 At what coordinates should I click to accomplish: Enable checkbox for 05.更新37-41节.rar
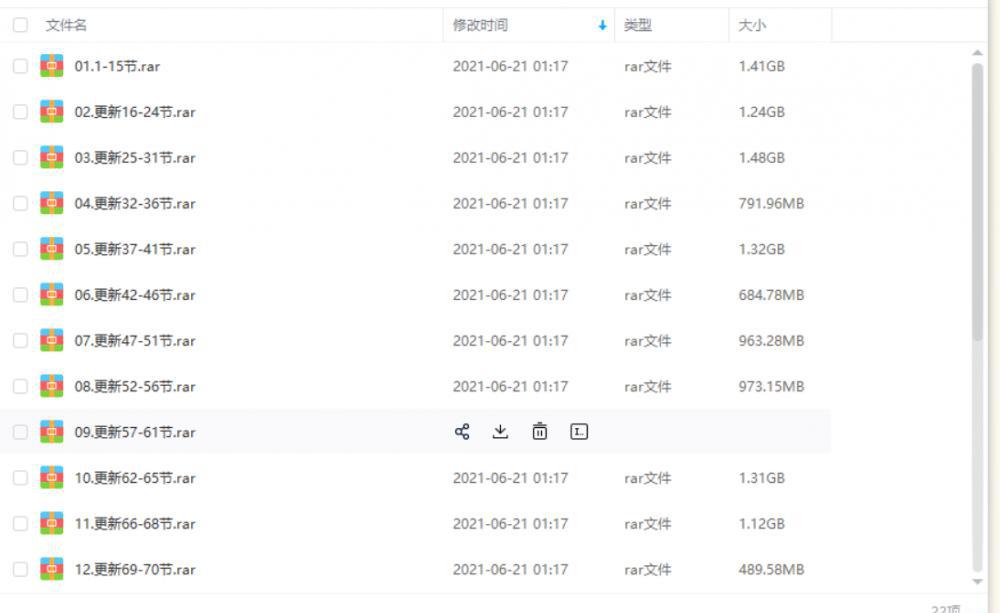[x=20, y=249]
